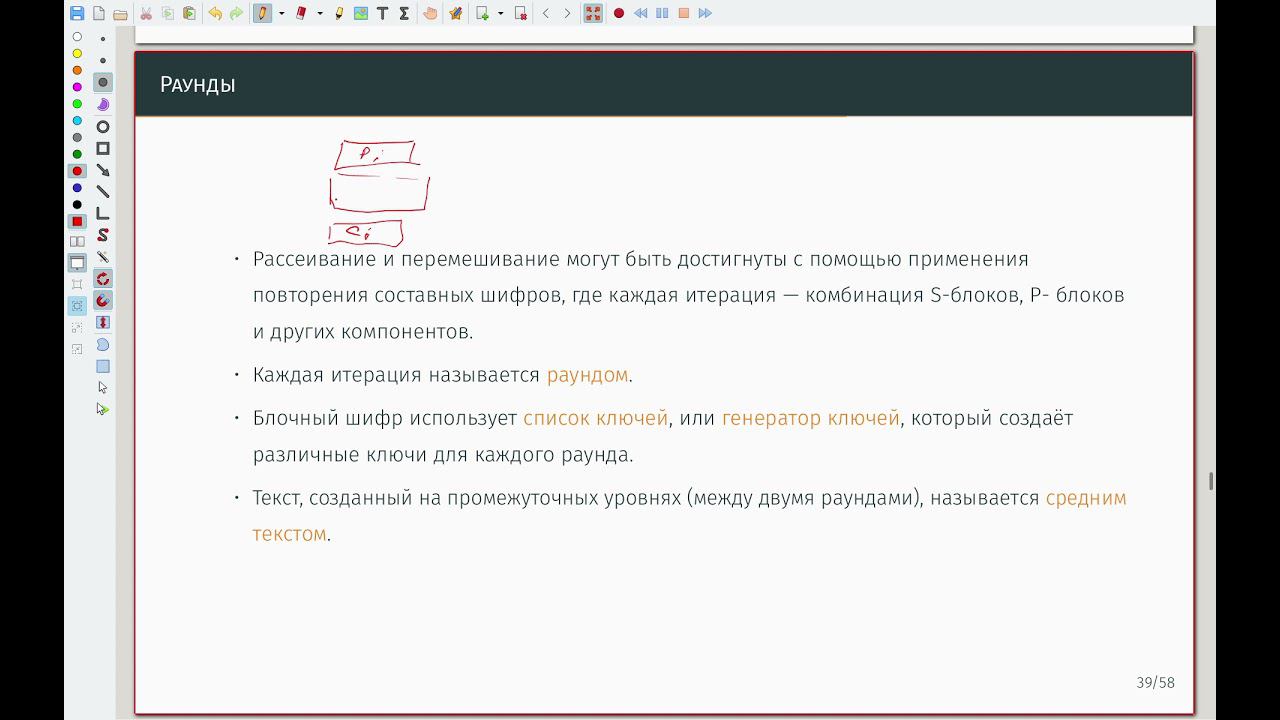Pause audio playback

click(662, 14)
